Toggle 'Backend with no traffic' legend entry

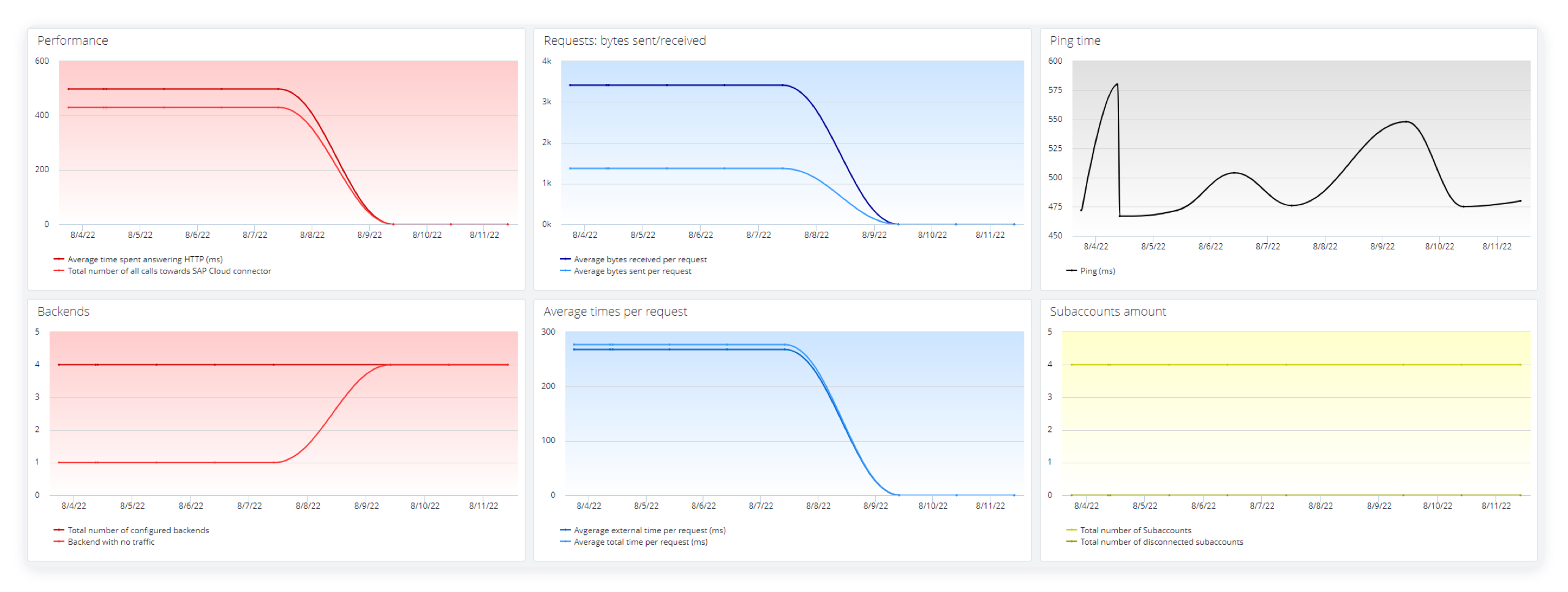(104, 542)
